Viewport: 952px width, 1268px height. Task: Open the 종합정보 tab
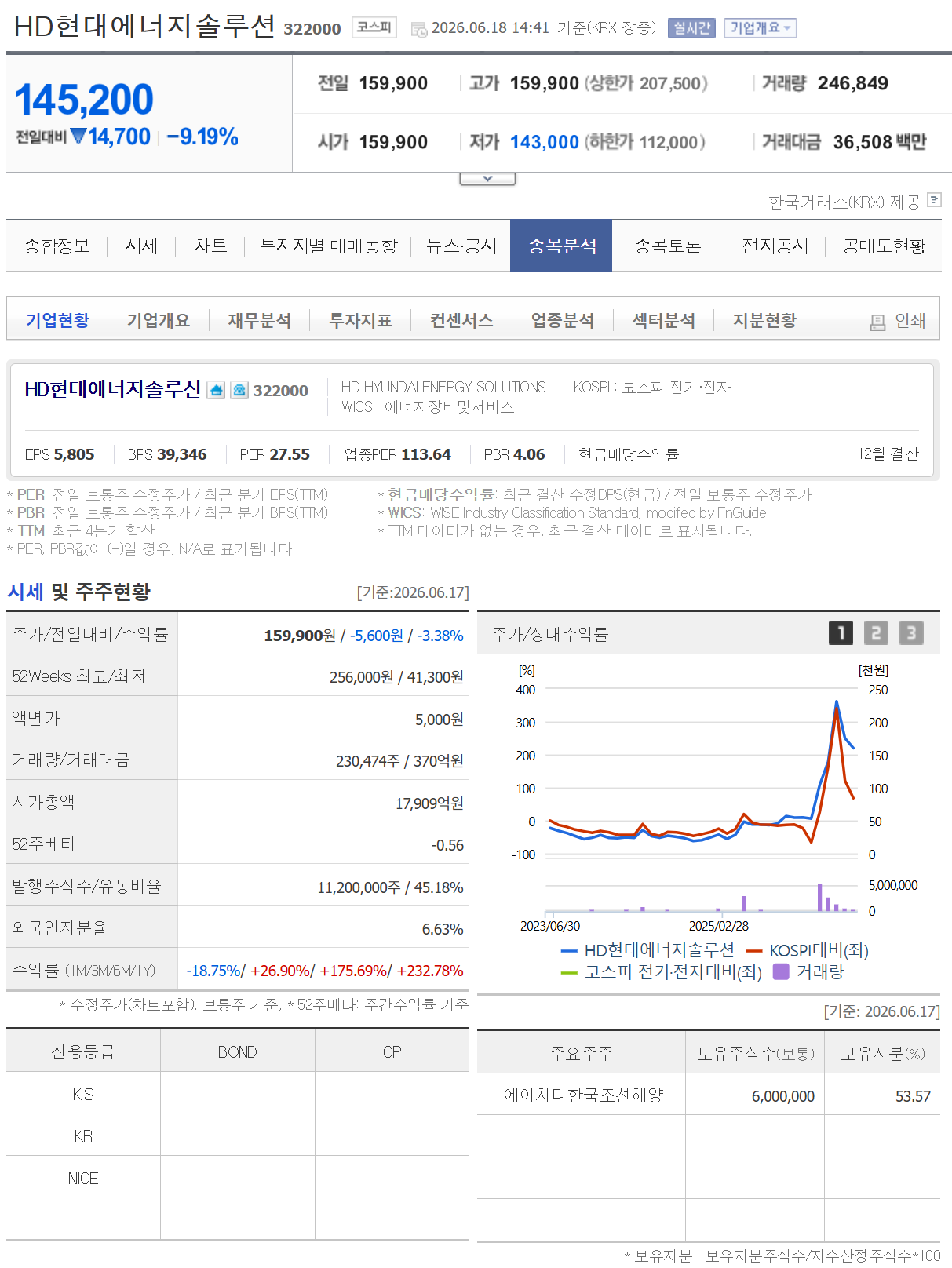click(x=57, y=246)
